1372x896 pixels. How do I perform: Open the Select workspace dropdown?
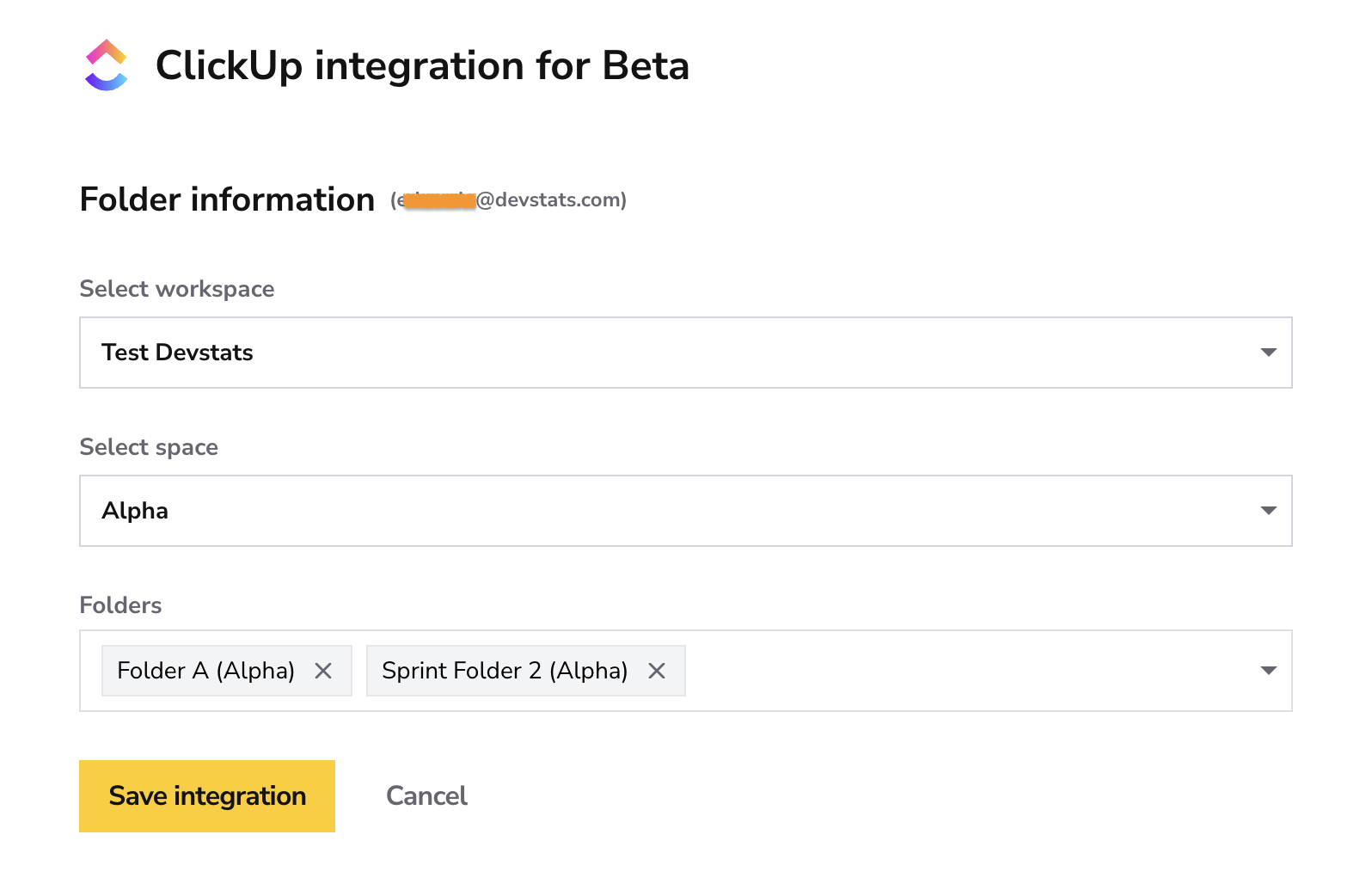pos(686,353)
